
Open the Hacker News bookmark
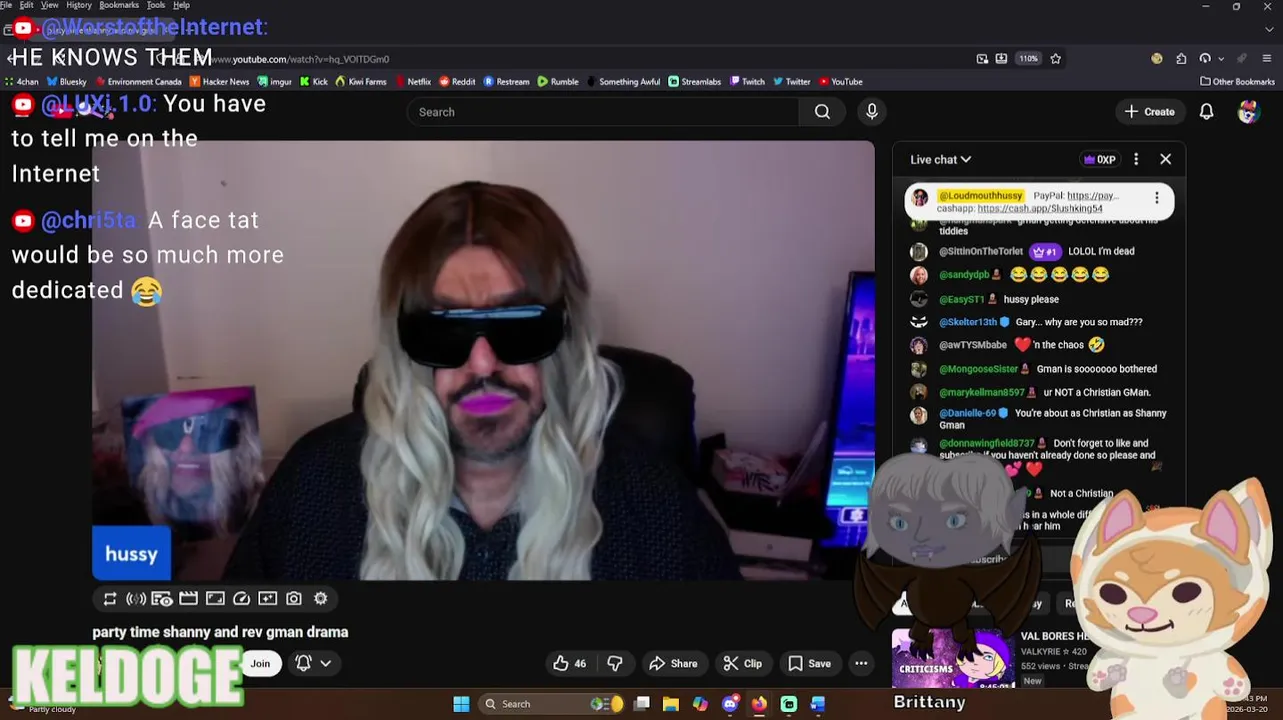219,82
